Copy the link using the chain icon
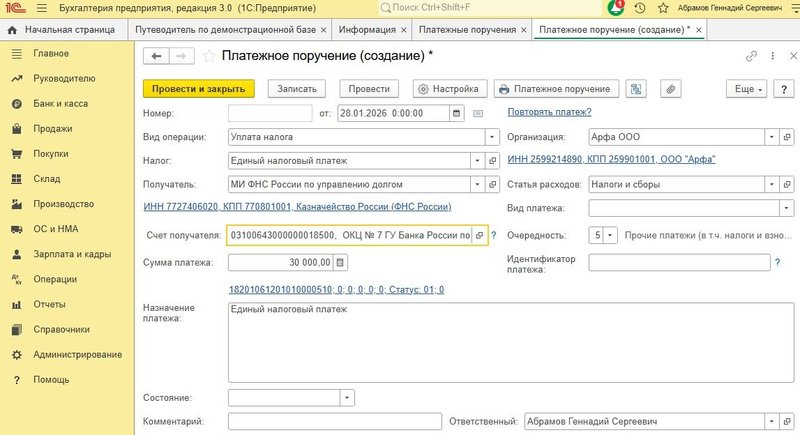The width and height of the screenshot is (800, 435). [751, 56]
